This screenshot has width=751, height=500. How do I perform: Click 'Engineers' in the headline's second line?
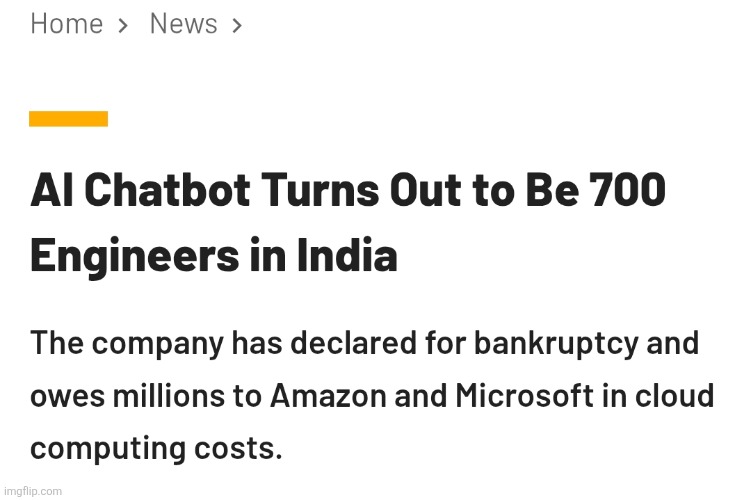135,256
